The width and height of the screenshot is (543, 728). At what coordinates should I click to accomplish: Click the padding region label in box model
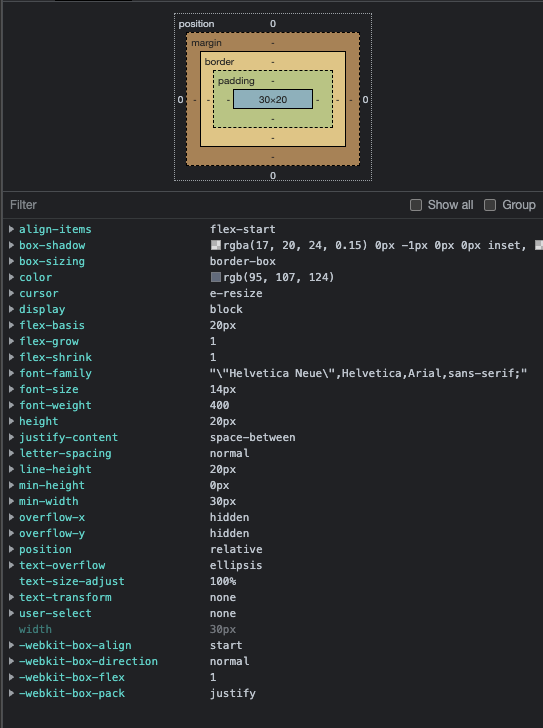tap(236, 81)
